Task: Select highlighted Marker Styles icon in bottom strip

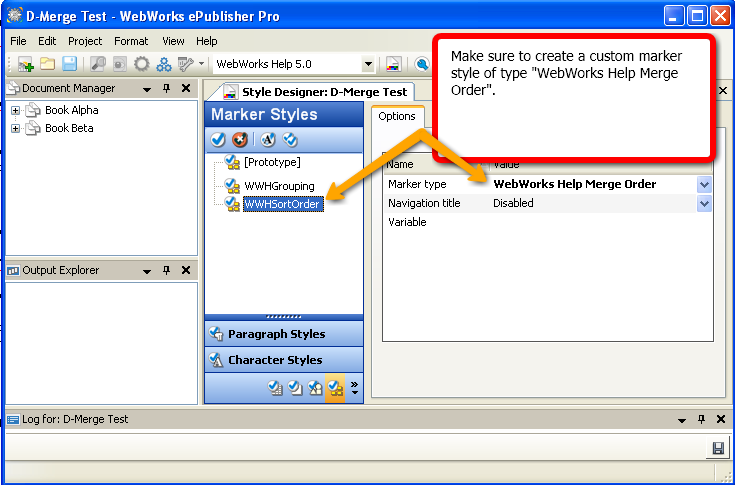Action: click(x=336, y=388)
